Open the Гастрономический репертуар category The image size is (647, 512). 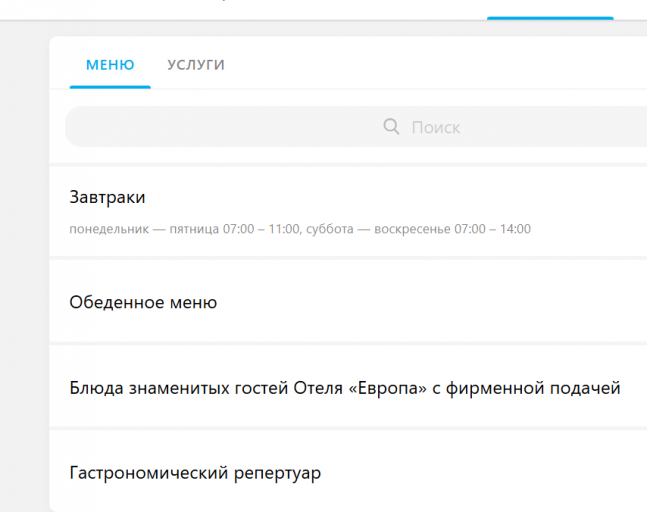coord(348,472)
